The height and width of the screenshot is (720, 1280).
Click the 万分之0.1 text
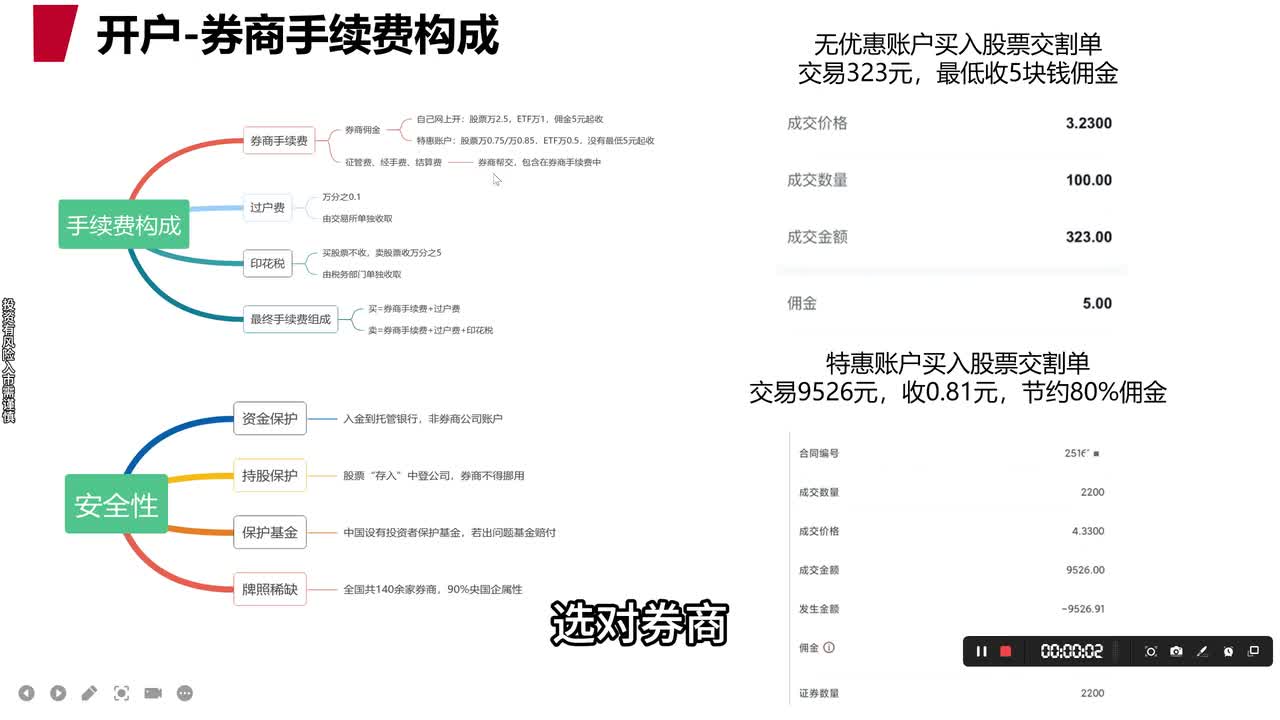click(341, 197)
